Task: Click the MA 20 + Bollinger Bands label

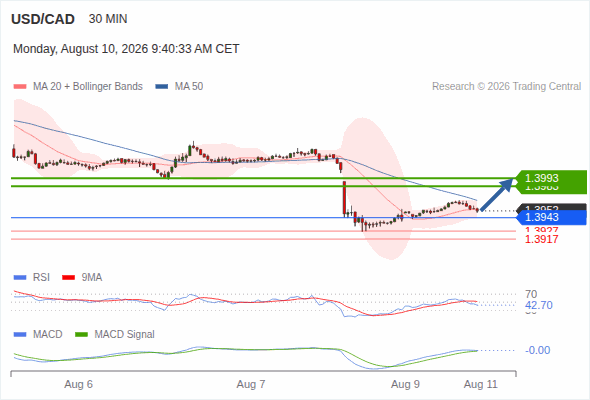Action: point(88,87)
